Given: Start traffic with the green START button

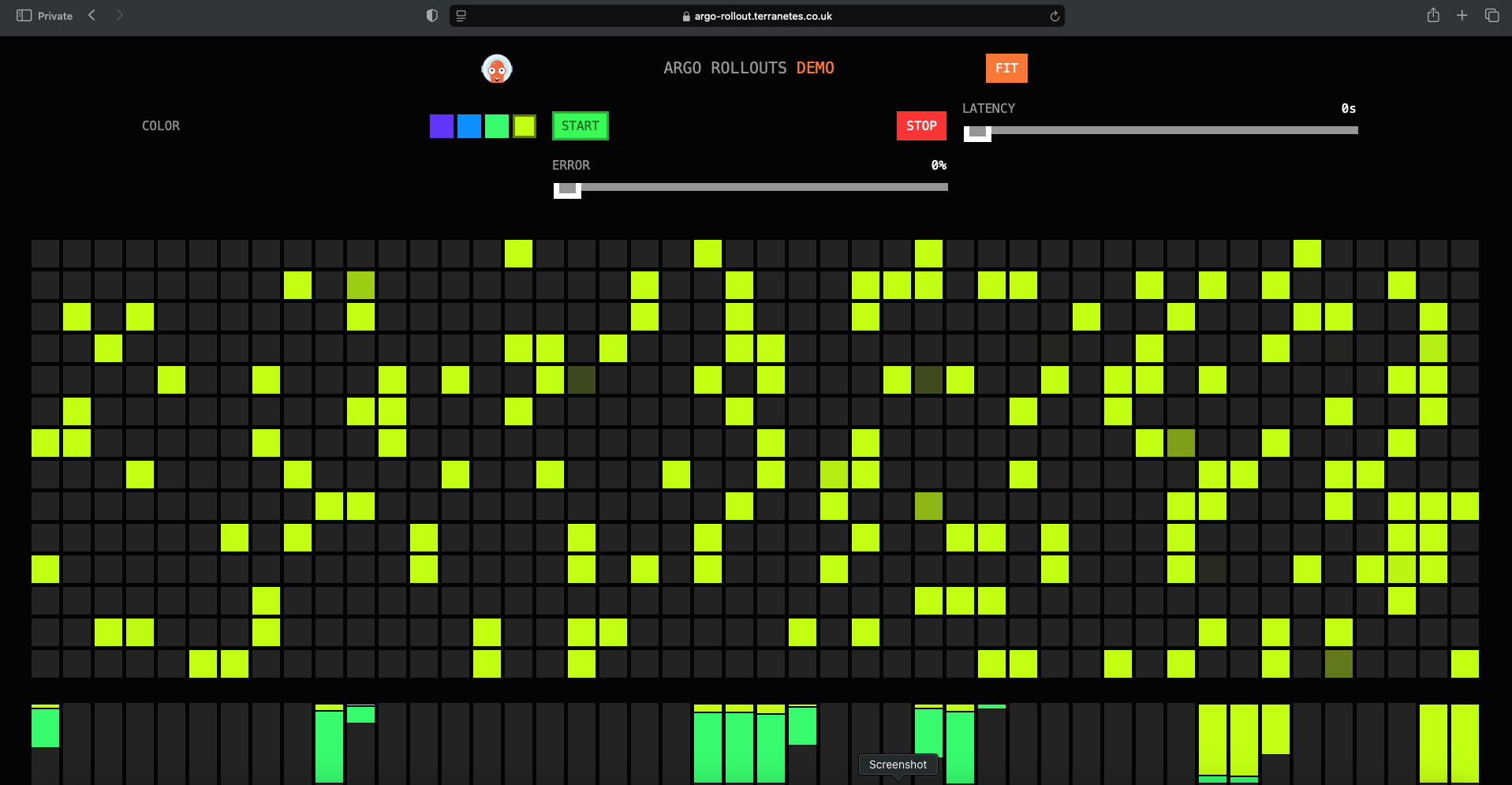Looking at the screenshot, I should (581, 126).
